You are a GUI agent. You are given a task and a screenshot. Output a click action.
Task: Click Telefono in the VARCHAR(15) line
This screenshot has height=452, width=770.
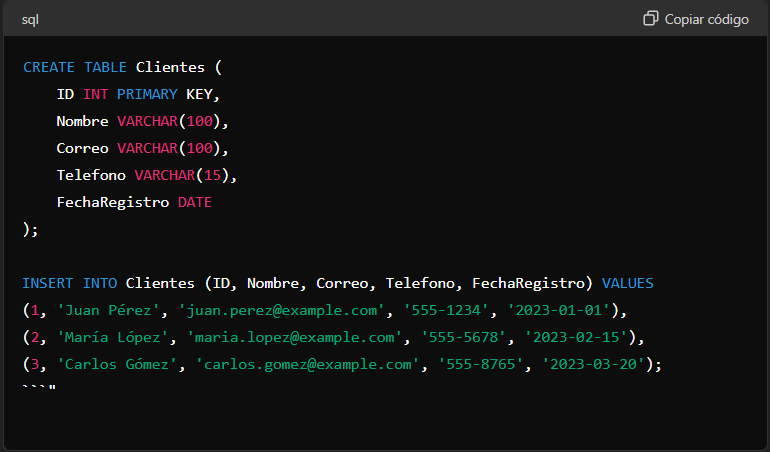[x=91, y=175]
